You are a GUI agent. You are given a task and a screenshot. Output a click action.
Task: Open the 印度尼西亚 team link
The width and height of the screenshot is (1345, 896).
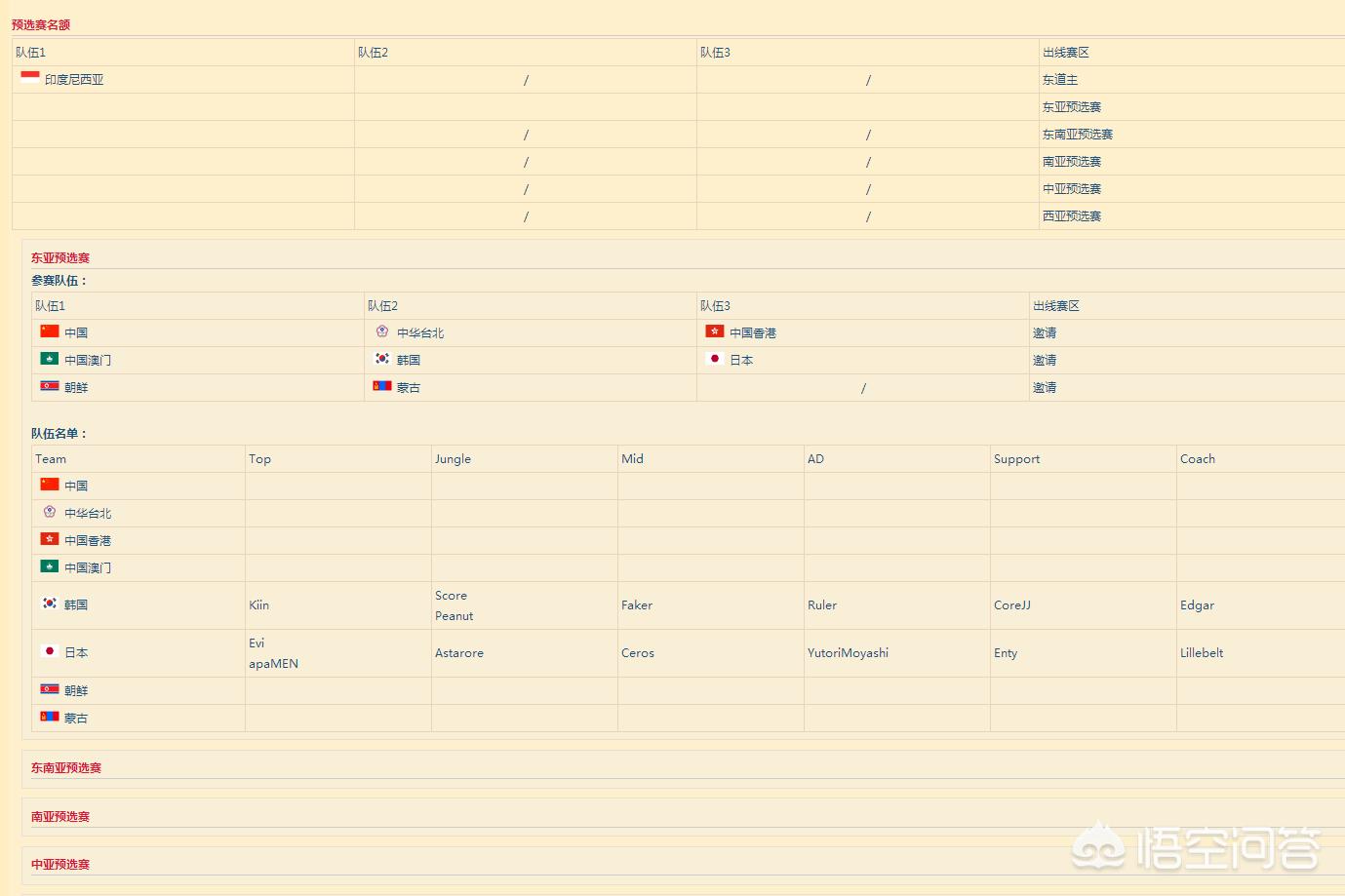74,80
